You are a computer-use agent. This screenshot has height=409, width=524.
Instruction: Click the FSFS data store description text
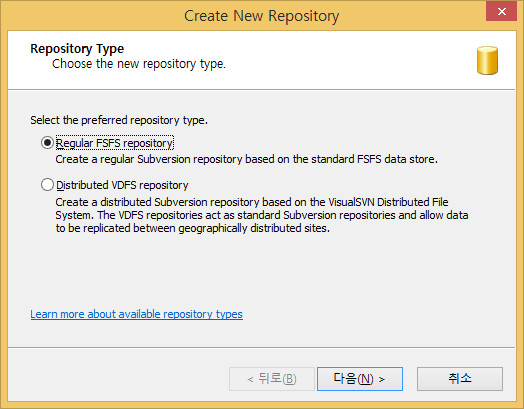click(246, 159)
